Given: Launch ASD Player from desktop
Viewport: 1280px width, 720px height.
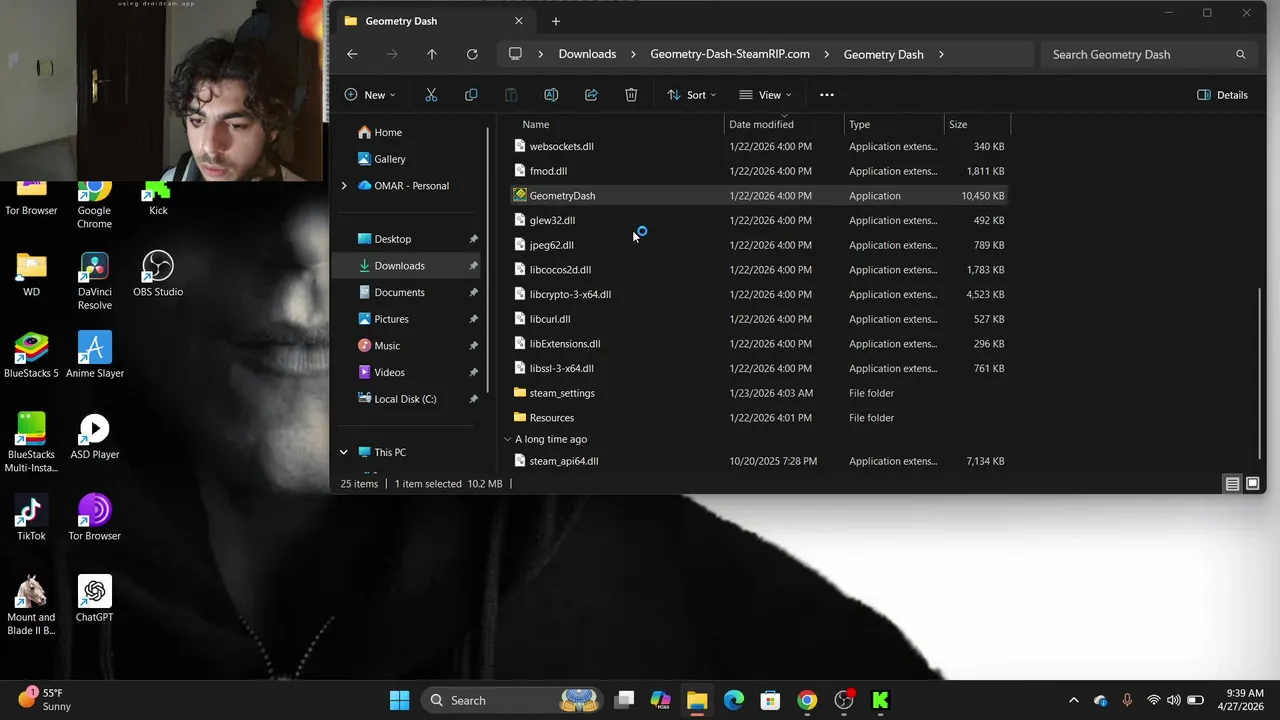Looking at the screenshot, I should [95, 436].
